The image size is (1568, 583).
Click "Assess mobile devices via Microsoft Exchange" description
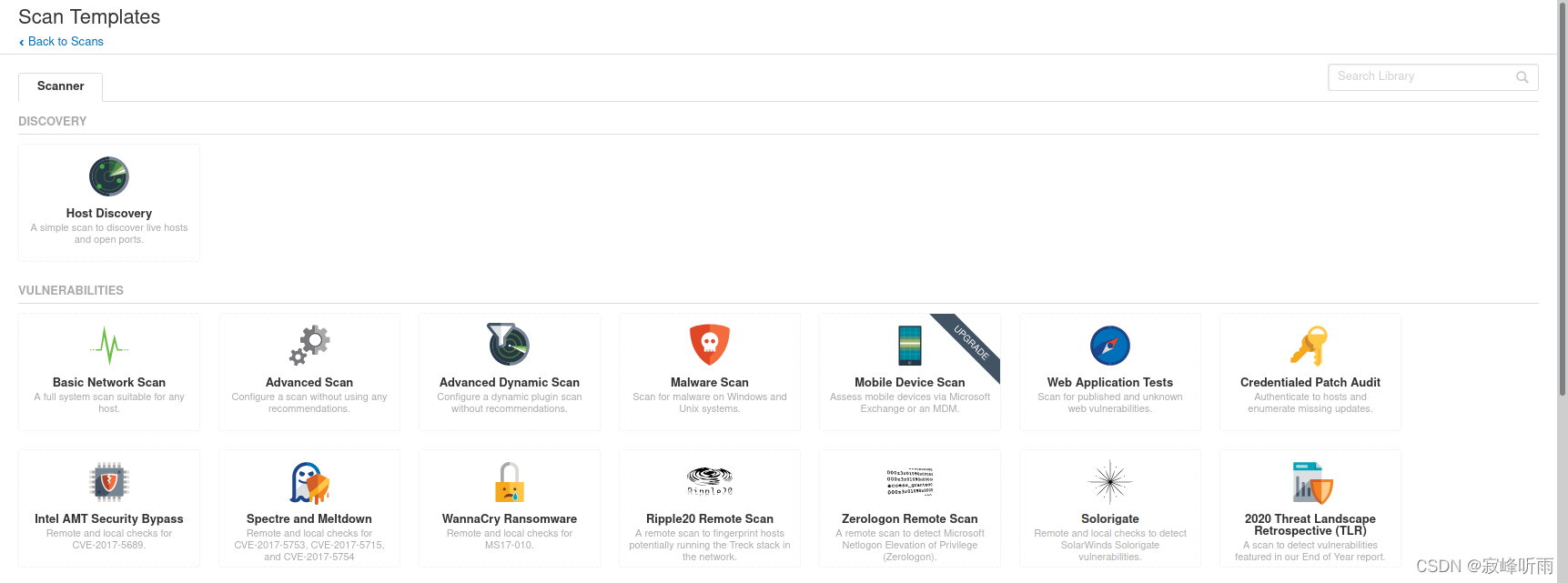coord(910,403)
